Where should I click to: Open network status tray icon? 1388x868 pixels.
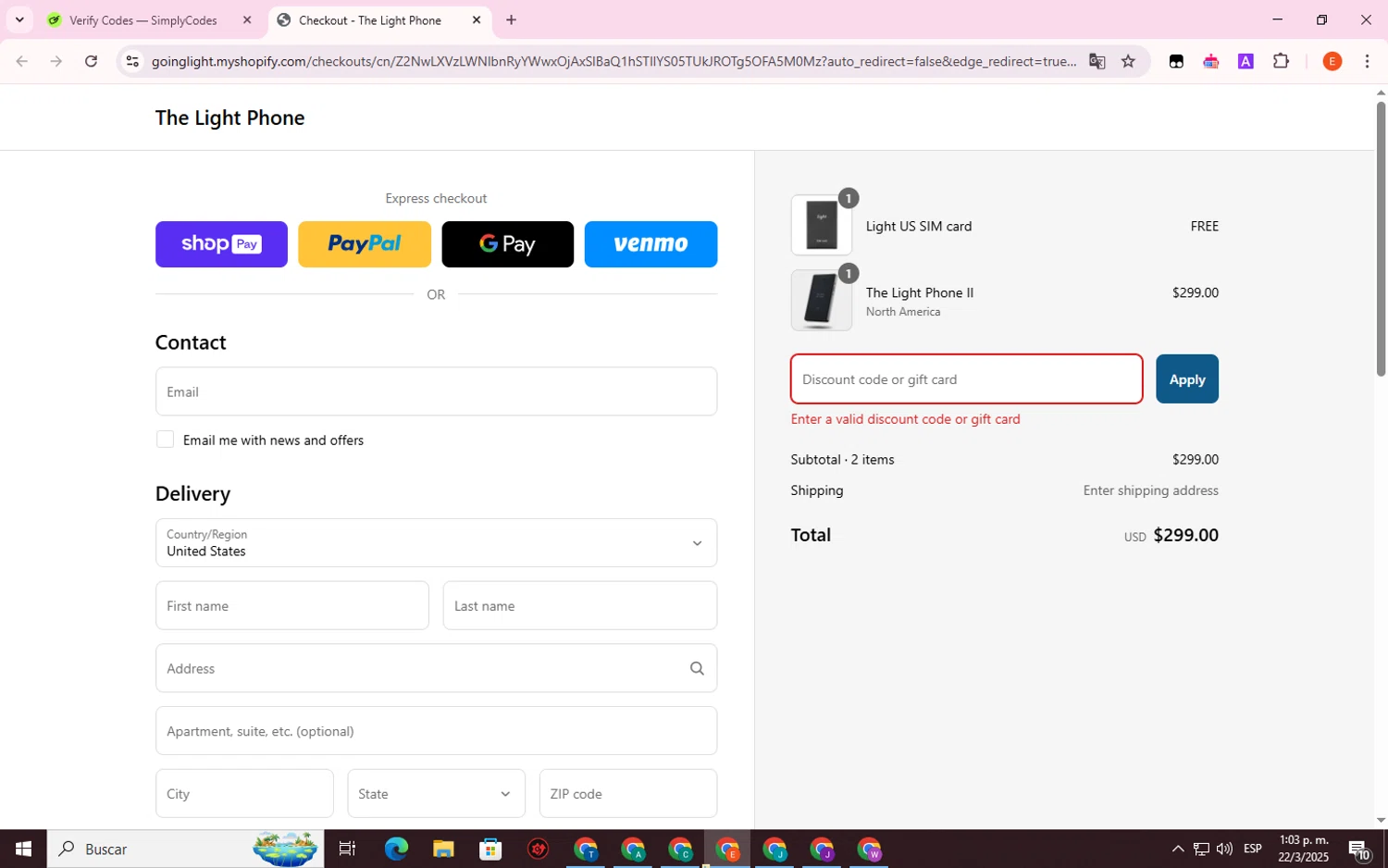tap(1201, 849)
